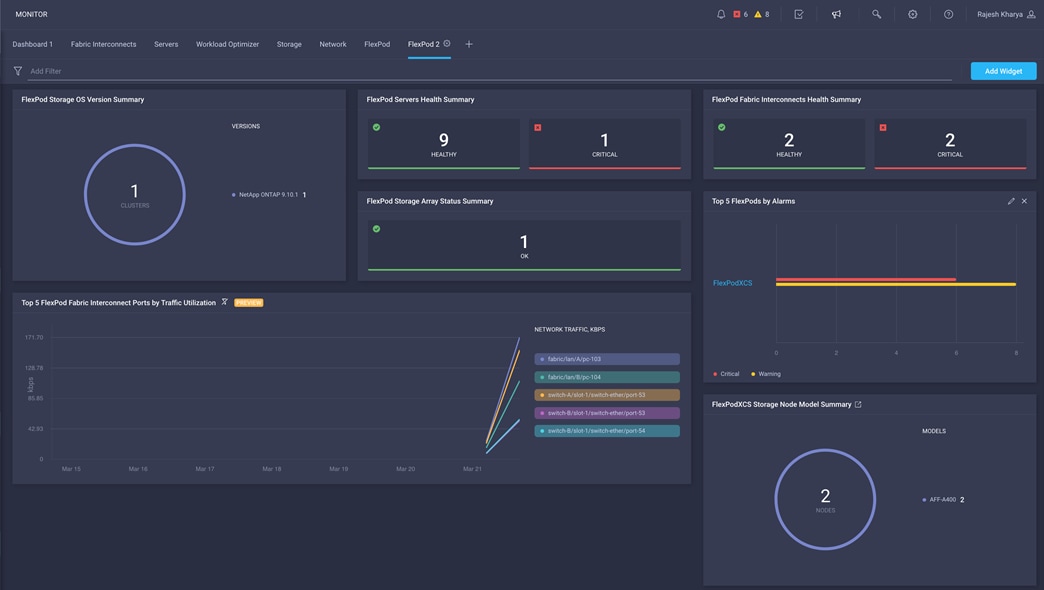Click the red critical alarms indicator
The width and height of the screenshot is (1044, 590).
[740, 14]
